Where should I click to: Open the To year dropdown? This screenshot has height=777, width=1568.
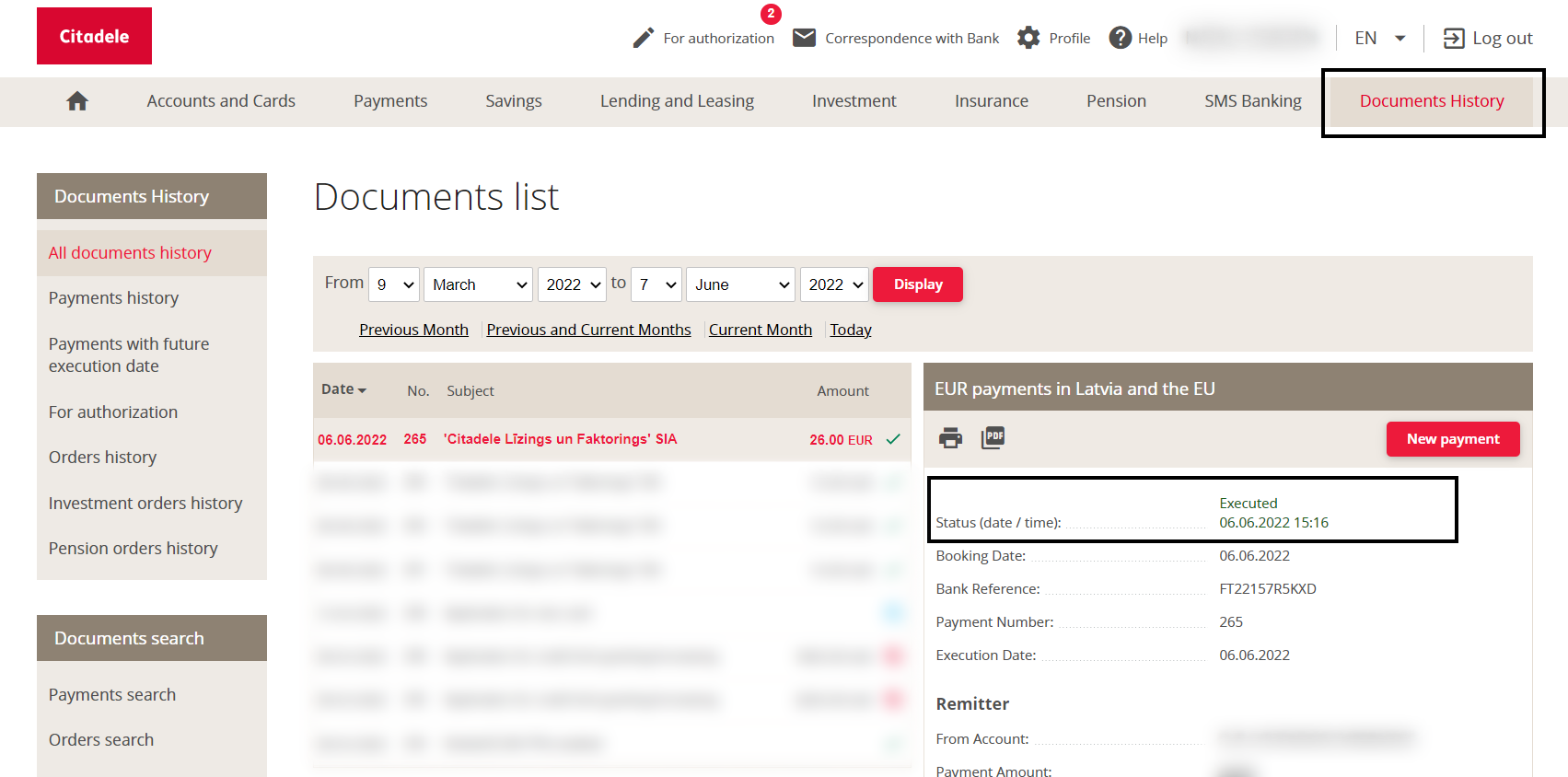tap(834, 284)
